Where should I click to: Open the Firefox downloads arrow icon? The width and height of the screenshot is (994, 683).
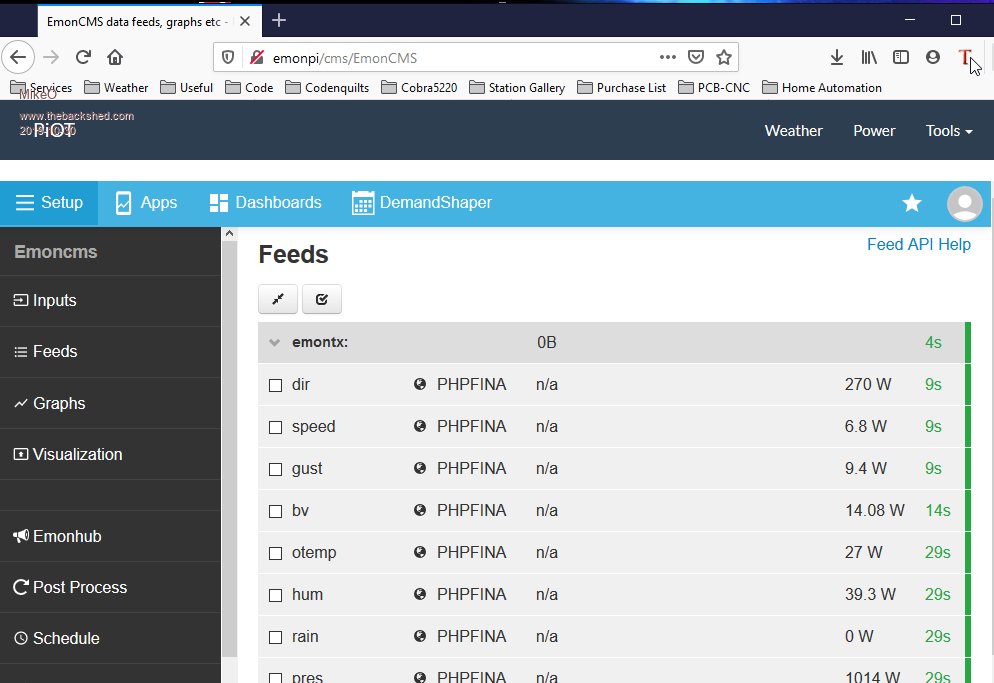[837, 57]
